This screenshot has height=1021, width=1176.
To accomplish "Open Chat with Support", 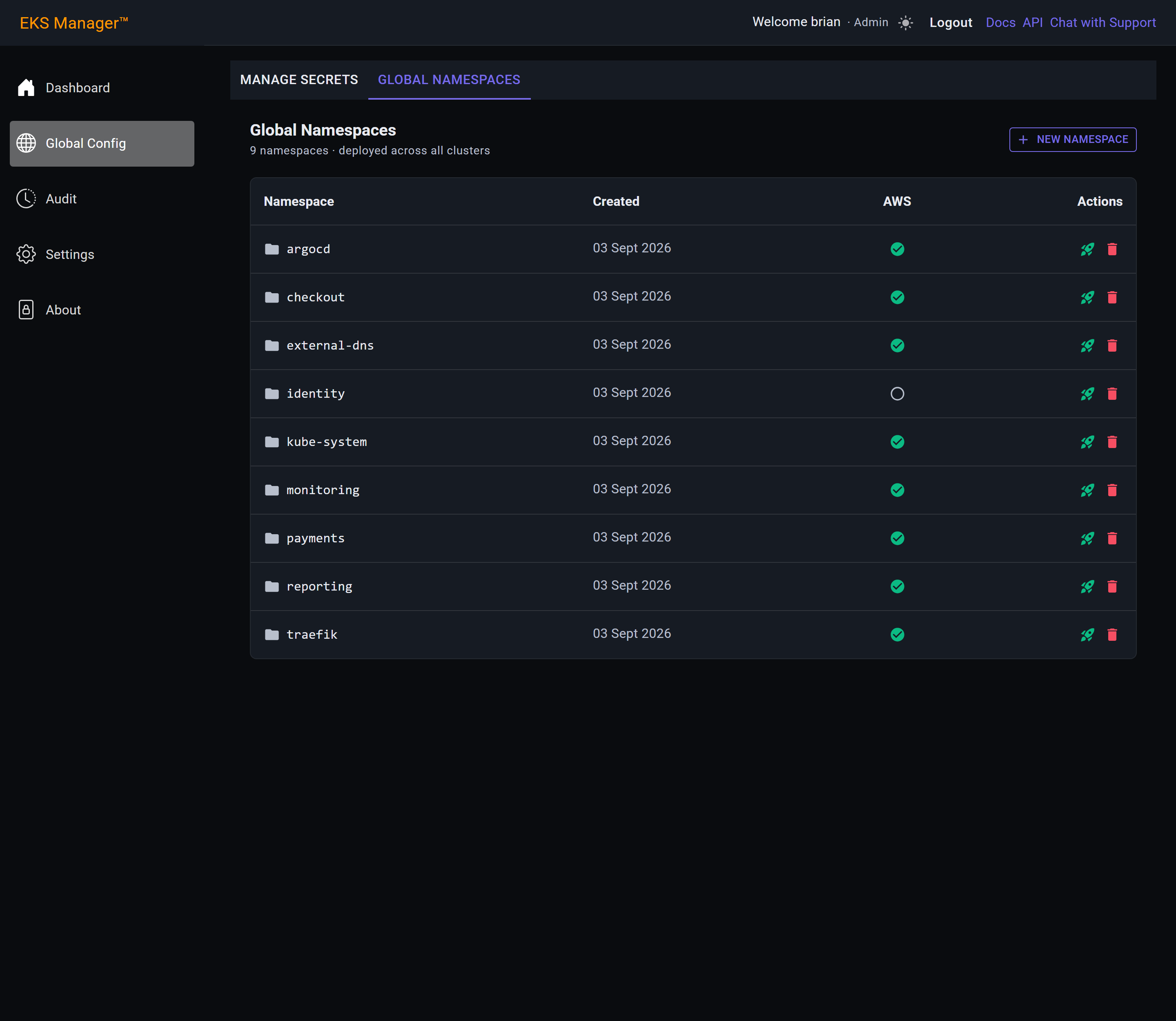I will pyautogui.click(x=1102, y=23).
